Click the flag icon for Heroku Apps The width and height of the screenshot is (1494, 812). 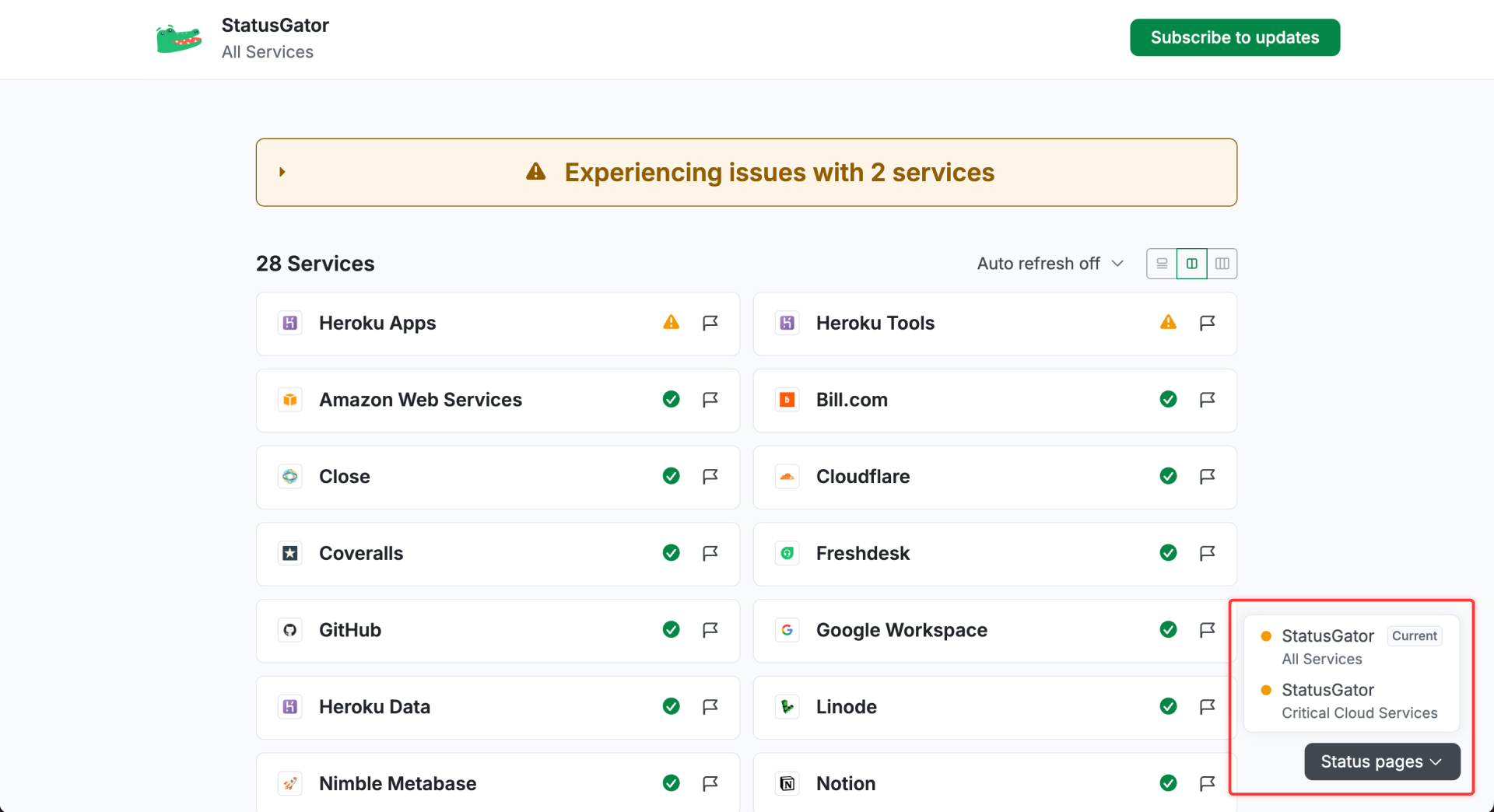[x=710, y=323]
